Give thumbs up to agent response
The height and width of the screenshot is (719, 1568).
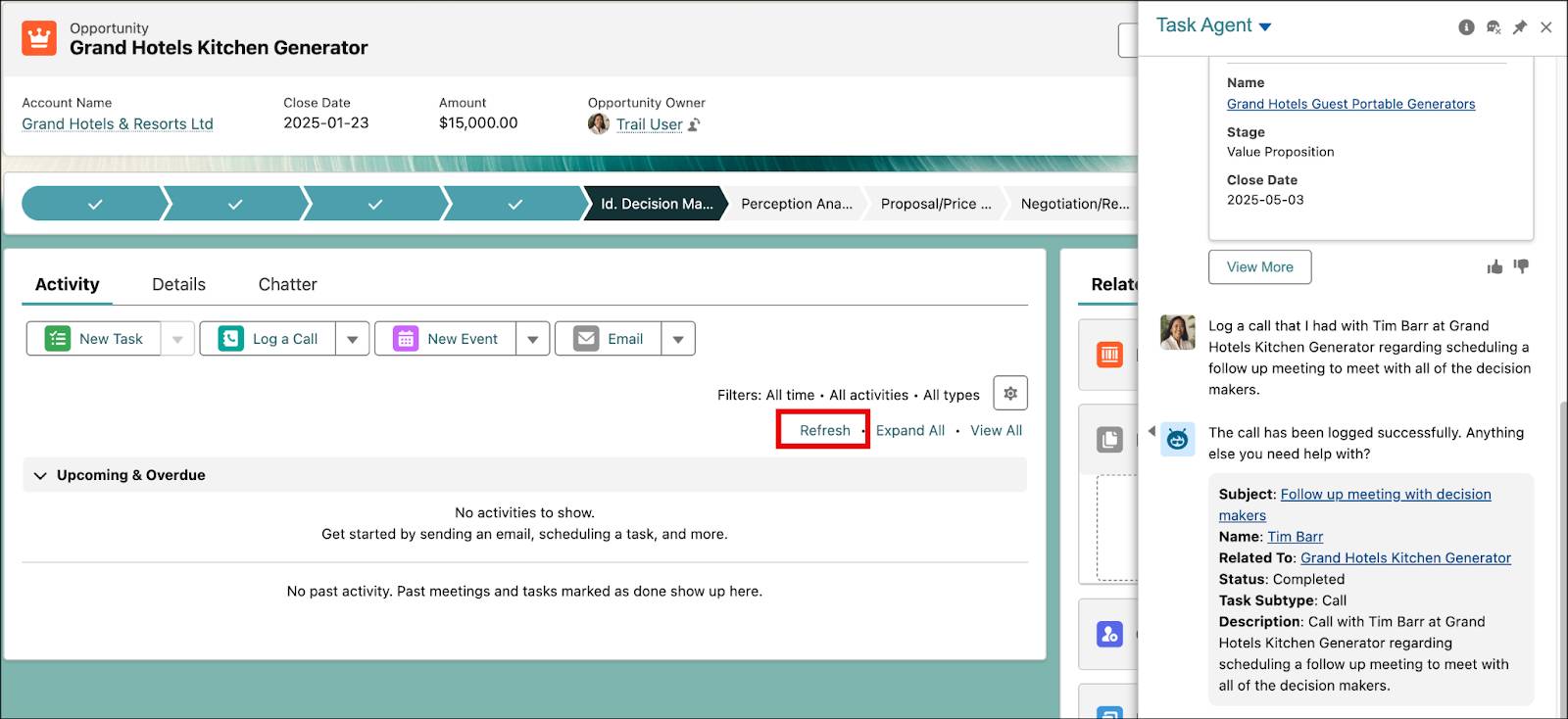click(1494, 266)
